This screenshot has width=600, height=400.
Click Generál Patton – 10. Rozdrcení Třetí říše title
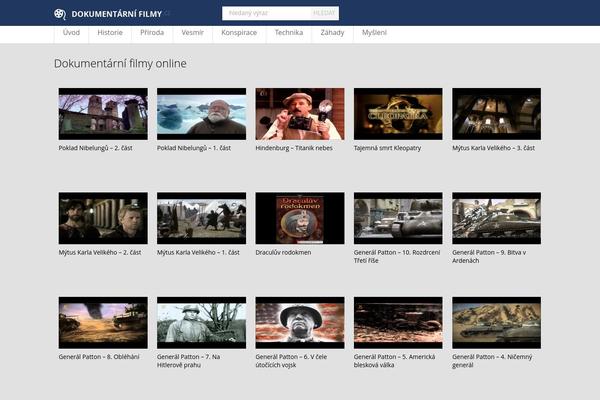[x=397, y=256]
